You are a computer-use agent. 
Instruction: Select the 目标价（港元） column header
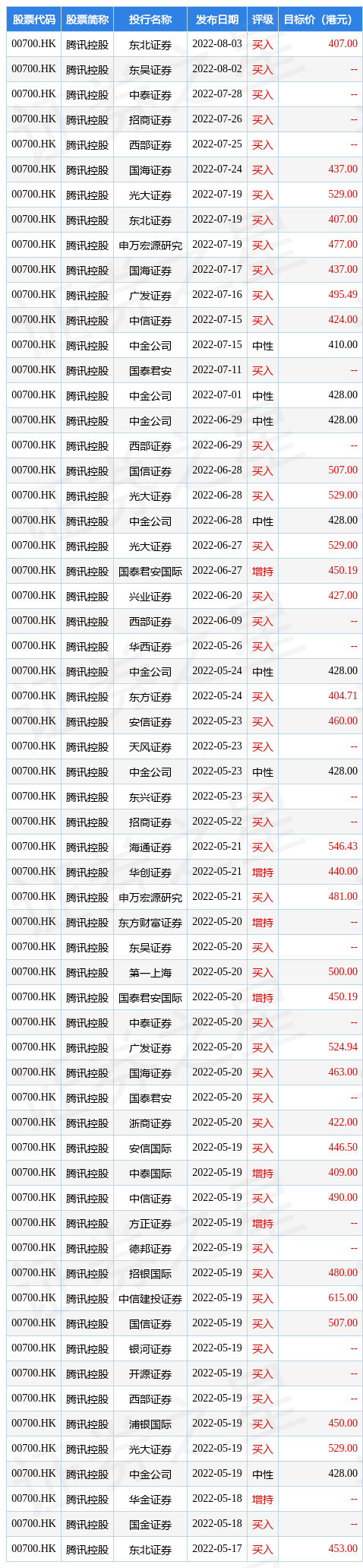(x=318, y=20)
